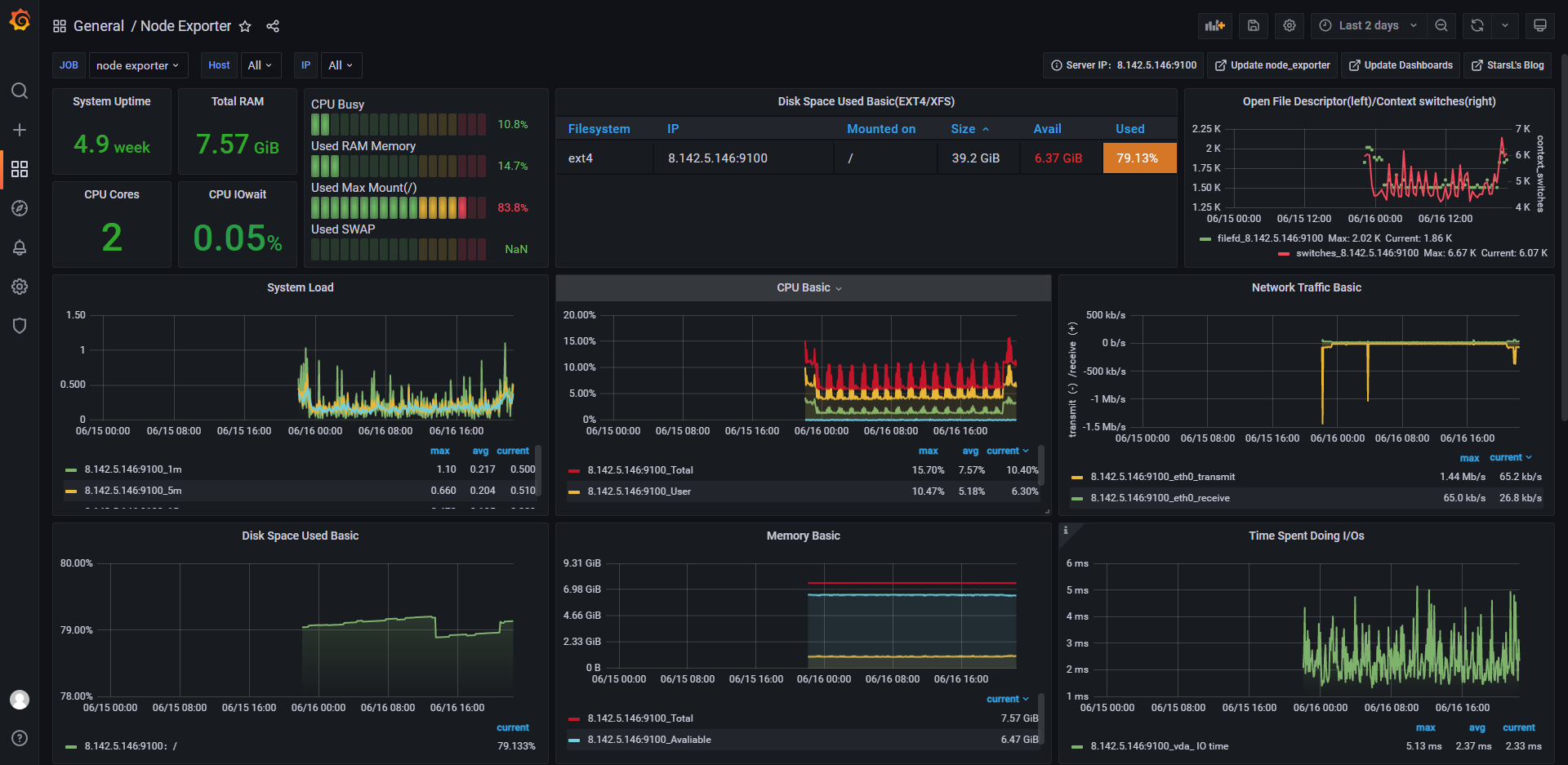This screenshot has width=1568, height=765.
Task: Open the search dashboards icon in sidebar
Action: pos(20,91)
